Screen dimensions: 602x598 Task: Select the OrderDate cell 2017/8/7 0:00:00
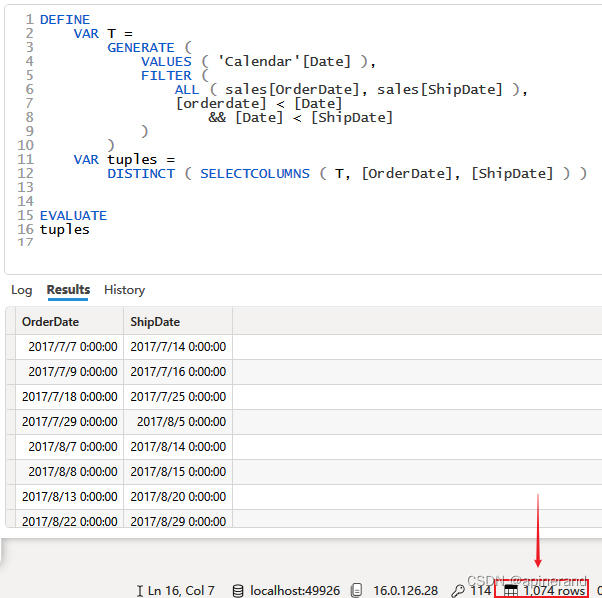click(70, 446)
